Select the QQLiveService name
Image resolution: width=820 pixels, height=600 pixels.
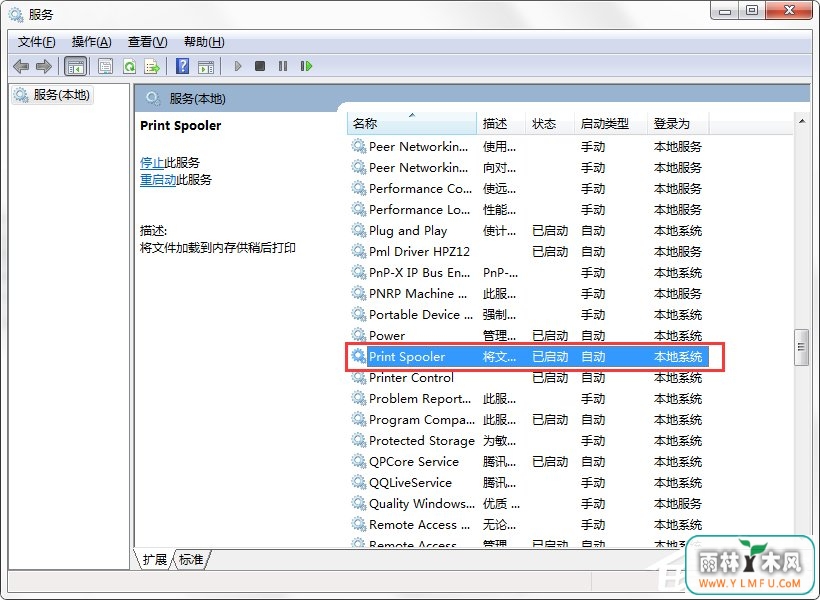[410, 482]
